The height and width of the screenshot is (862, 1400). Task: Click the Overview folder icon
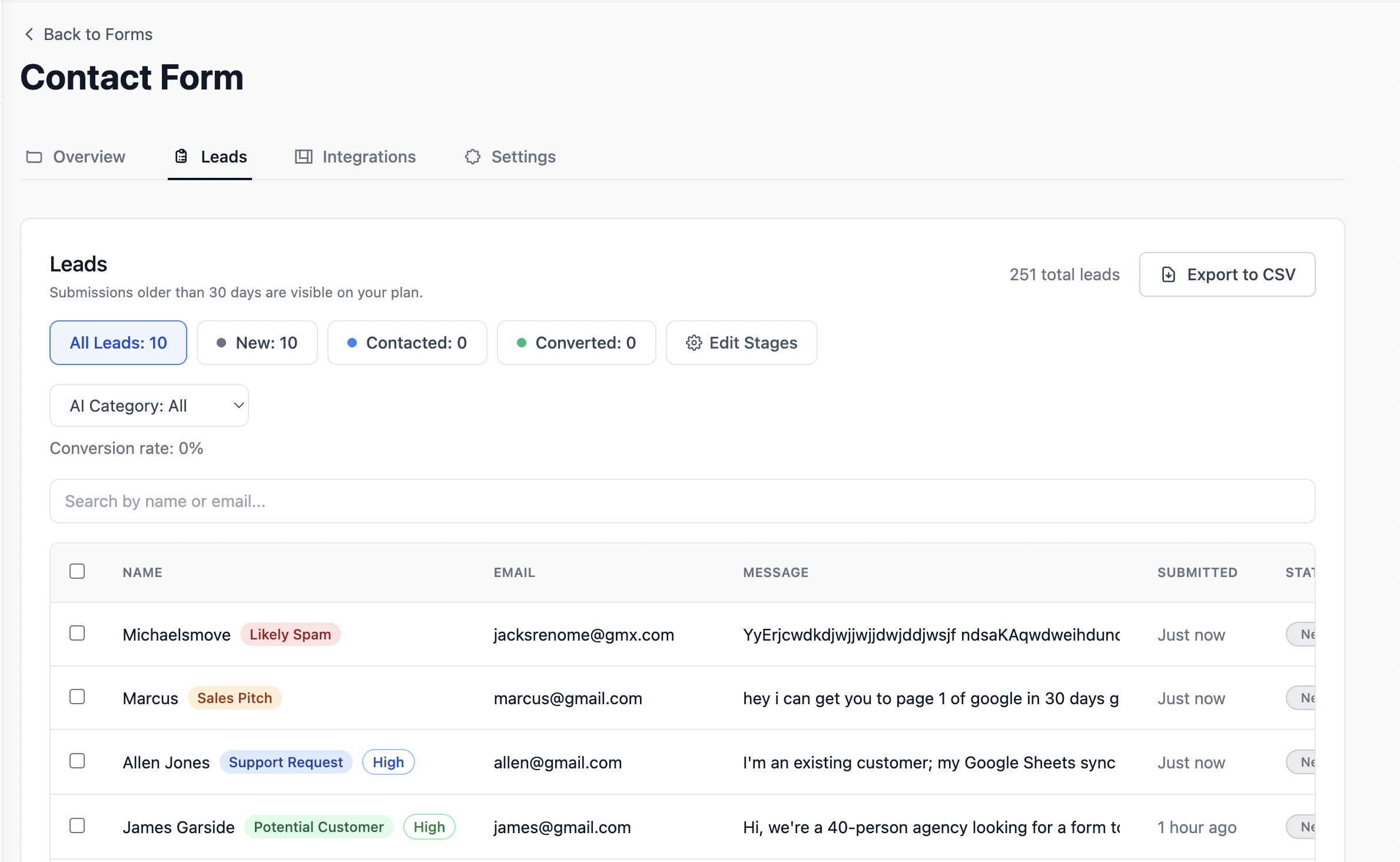pos(34,157)
